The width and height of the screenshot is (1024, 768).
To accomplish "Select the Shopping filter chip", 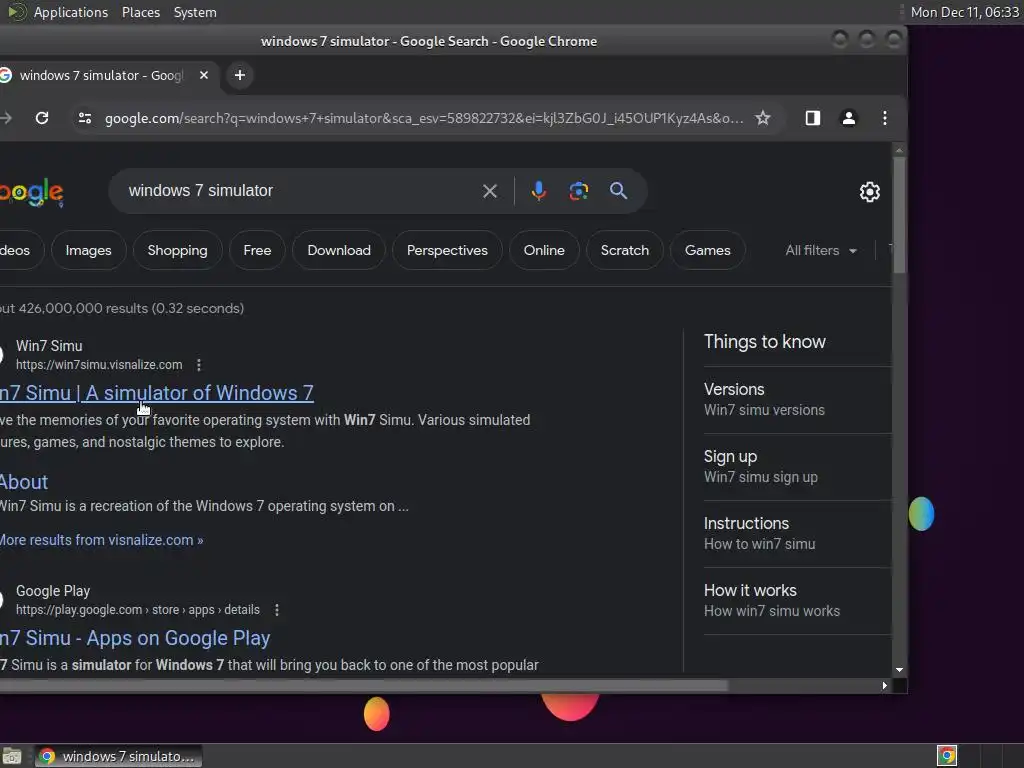I will [178, 250].
